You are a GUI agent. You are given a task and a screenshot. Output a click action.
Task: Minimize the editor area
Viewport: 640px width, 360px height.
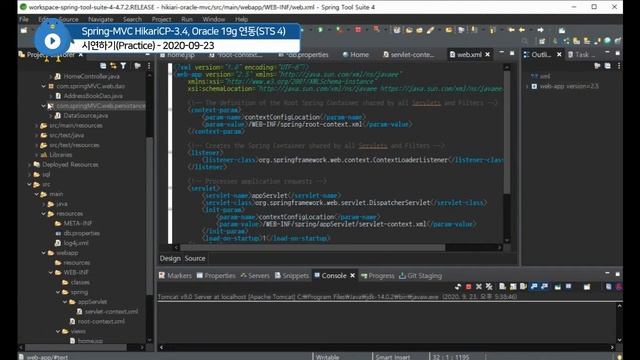[x=502, y=53]
